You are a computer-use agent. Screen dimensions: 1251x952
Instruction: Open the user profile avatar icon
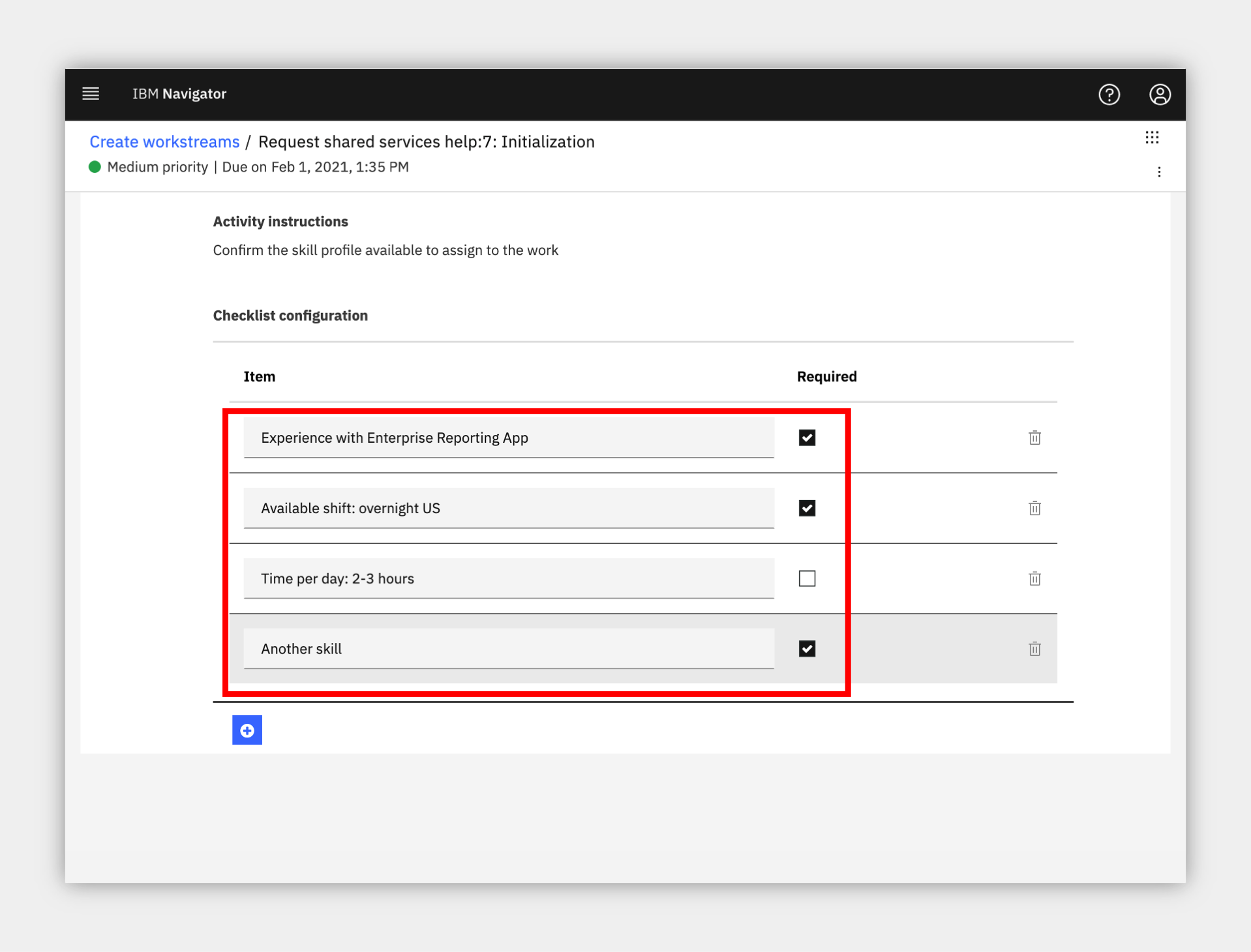click(x=1160, y=95)
